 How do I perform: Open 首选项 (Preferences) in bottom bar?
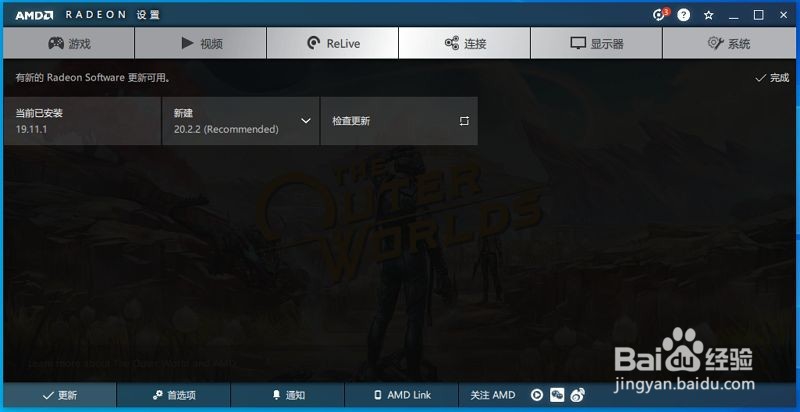[x=174, y=395]
